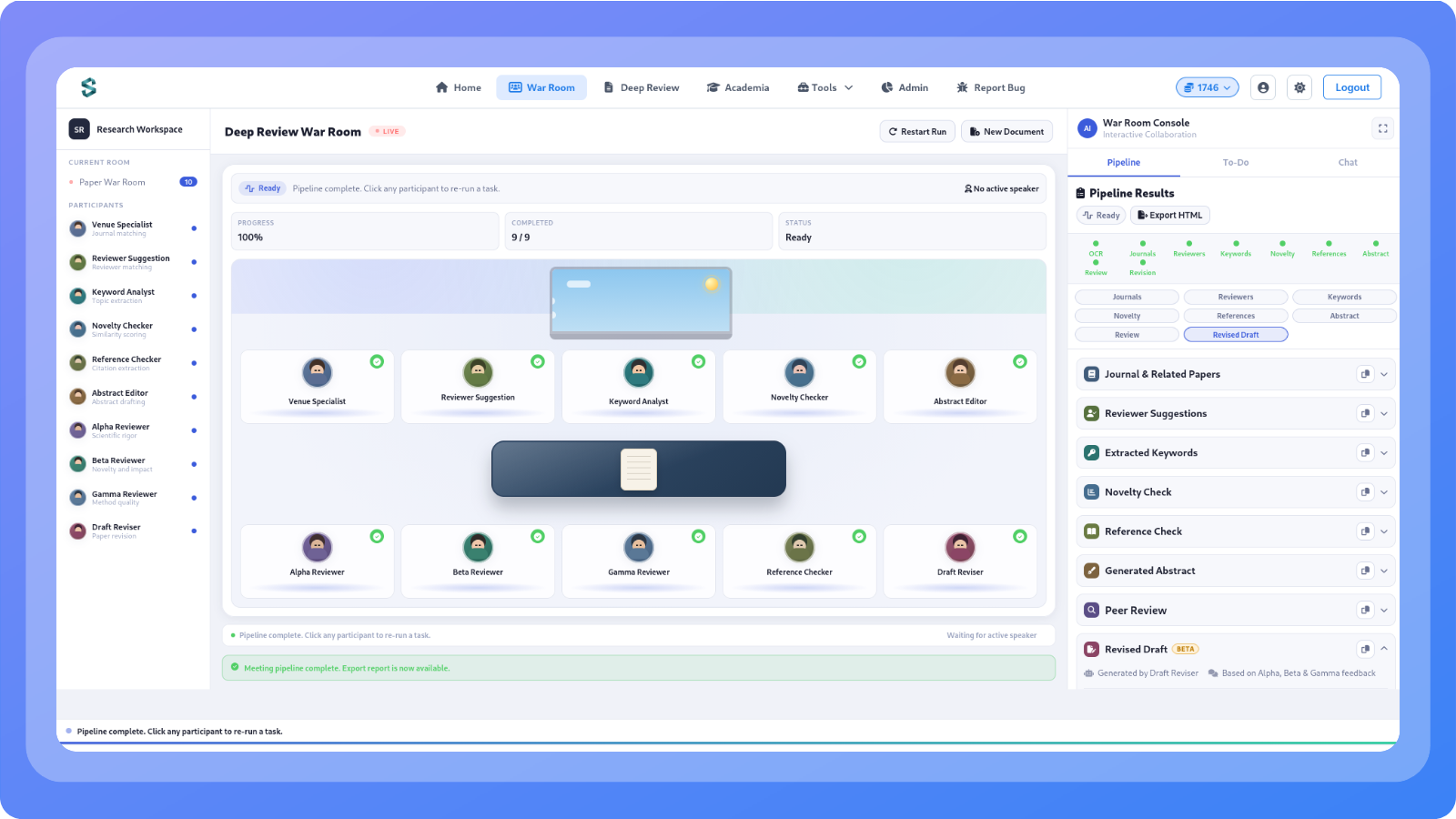Copy Peer Review section content
The image size is (1456, 819).
pos(1365,610)
